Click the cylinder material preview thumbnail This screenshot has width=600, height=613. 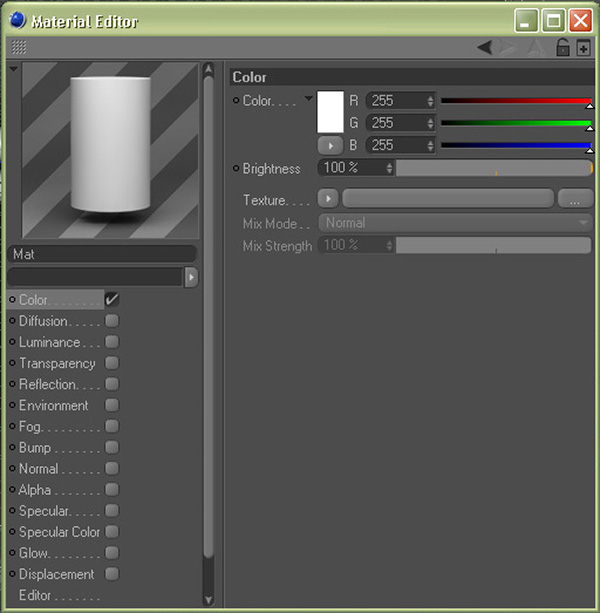[x=110, y=150]
